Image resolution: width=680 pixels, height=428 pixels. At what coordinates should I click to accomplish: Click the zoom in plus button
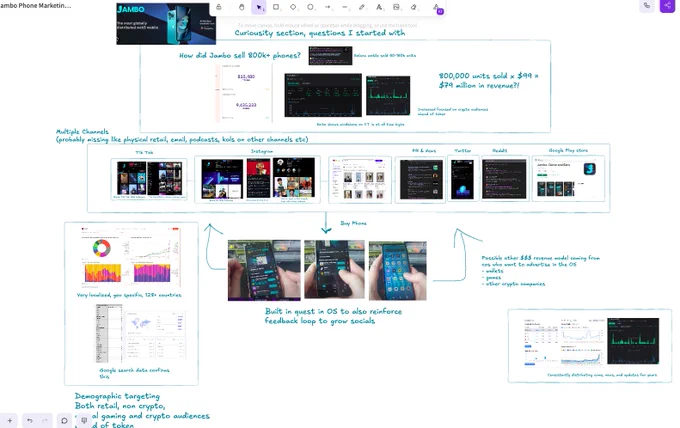pos(10,420)
